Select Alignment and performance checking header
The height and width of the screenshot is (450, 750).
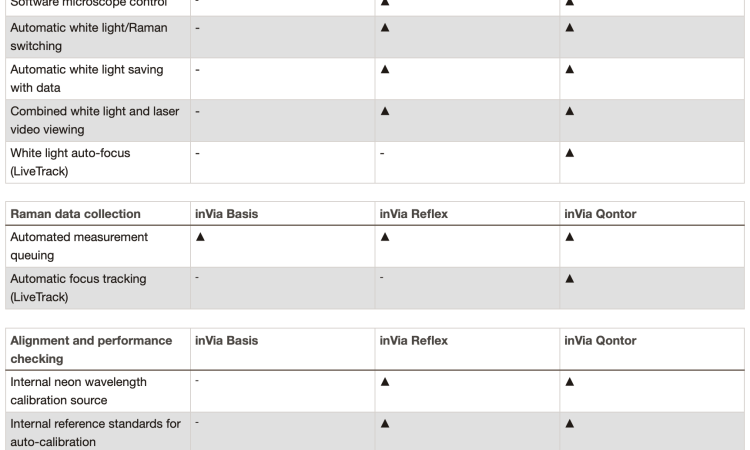[x=91, y=350]
